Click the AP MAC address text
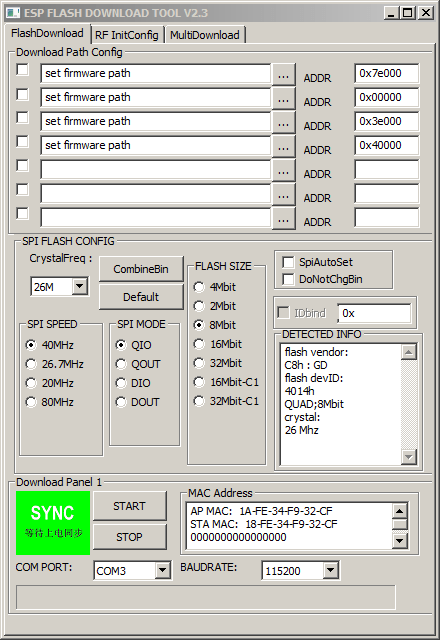Image resolution: width=440 pixels, height=640 pixels. pyautogui.click(x=261, y=511)
